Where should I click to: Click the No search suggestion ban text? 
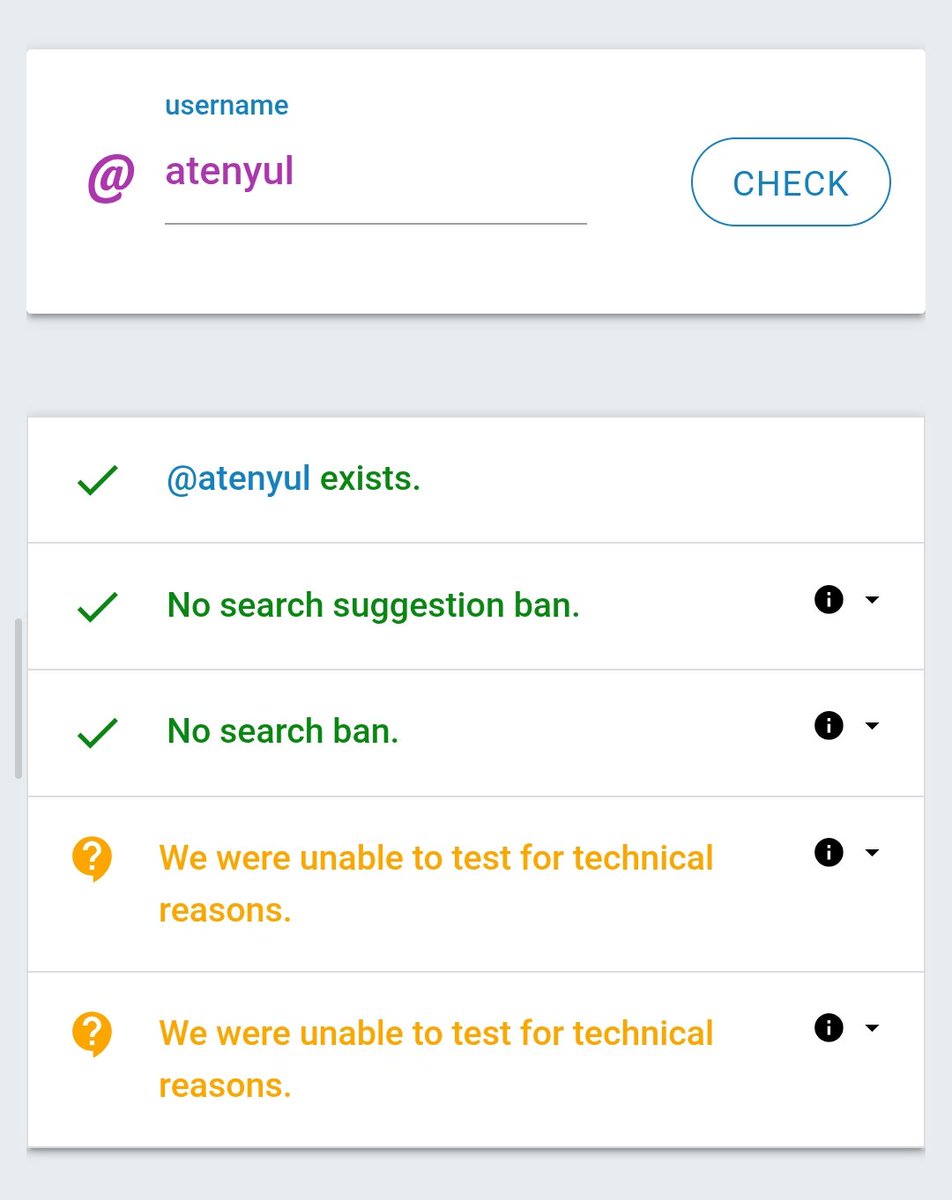[x=373, y=605]
